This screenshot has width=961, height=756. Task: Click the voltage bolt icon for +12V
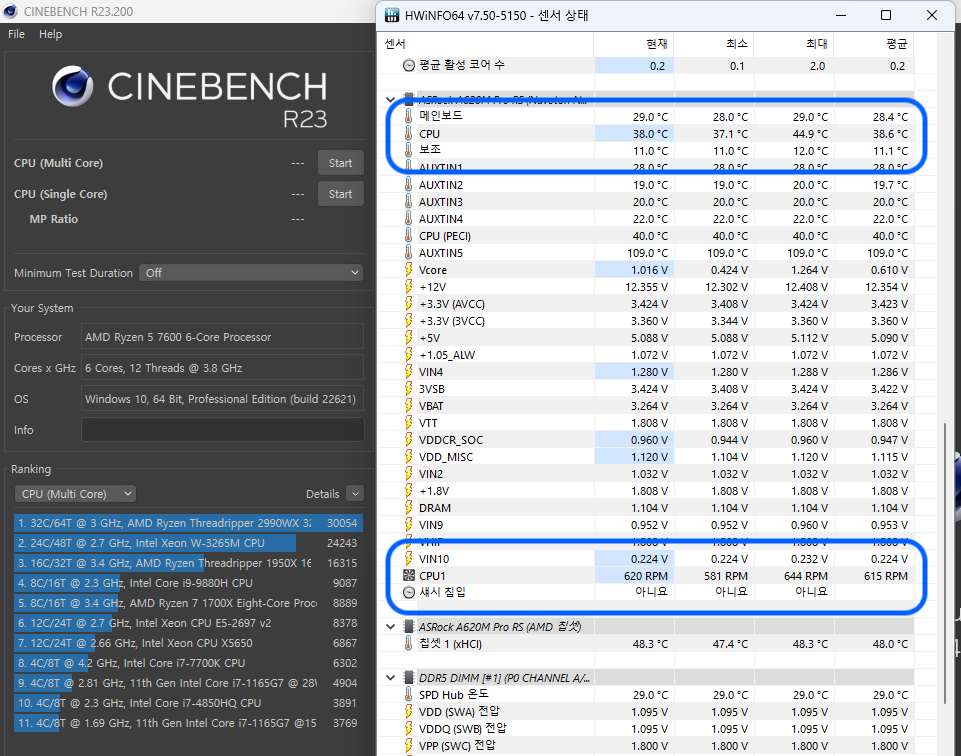409,287
